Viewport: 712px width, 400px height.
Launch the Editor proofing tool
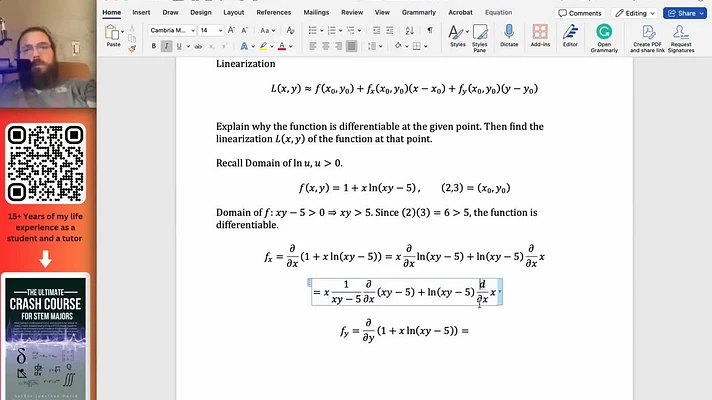(x=570, y=35)
